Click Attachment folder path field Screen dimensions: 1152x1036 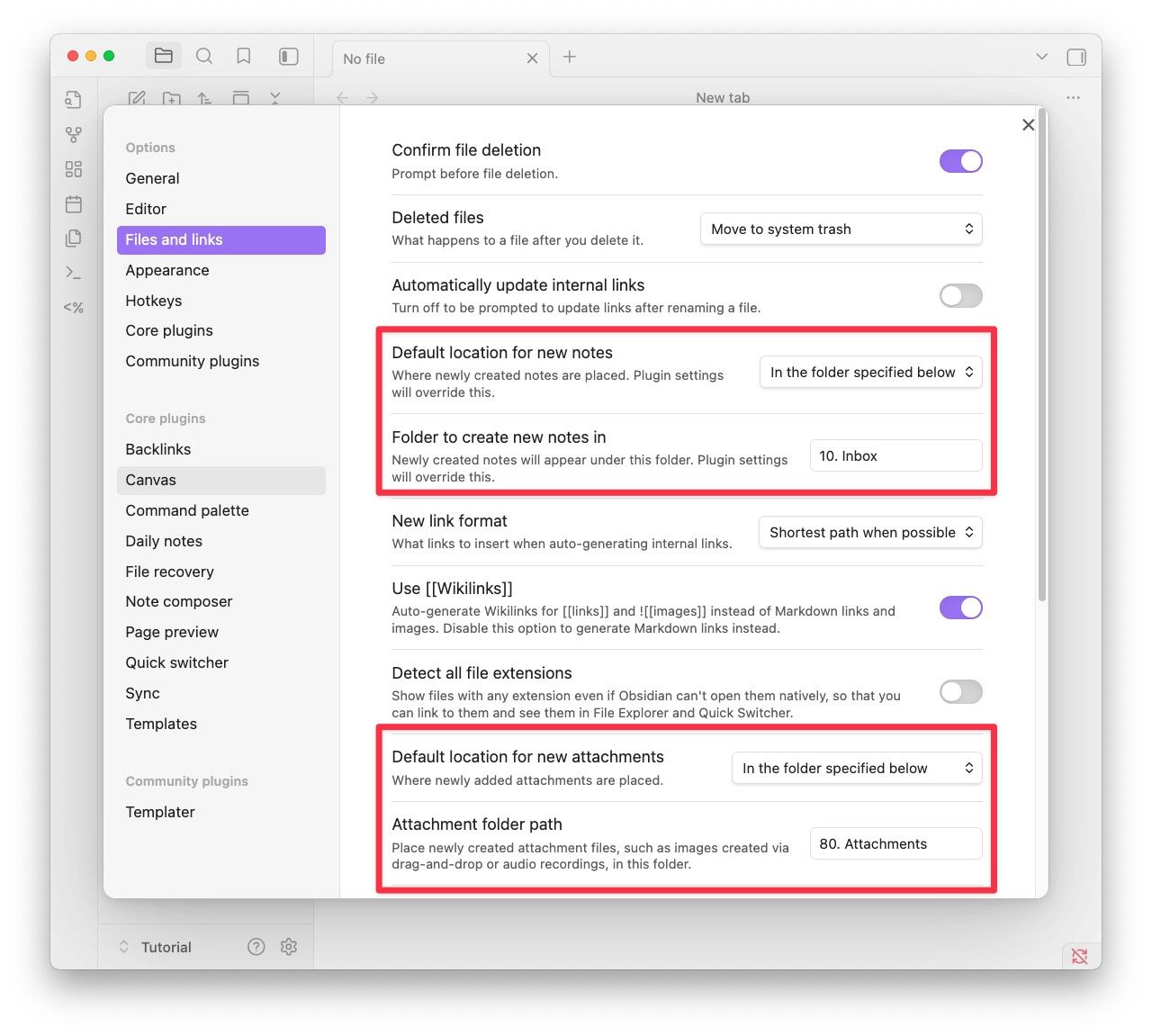[x=896, y=843]
